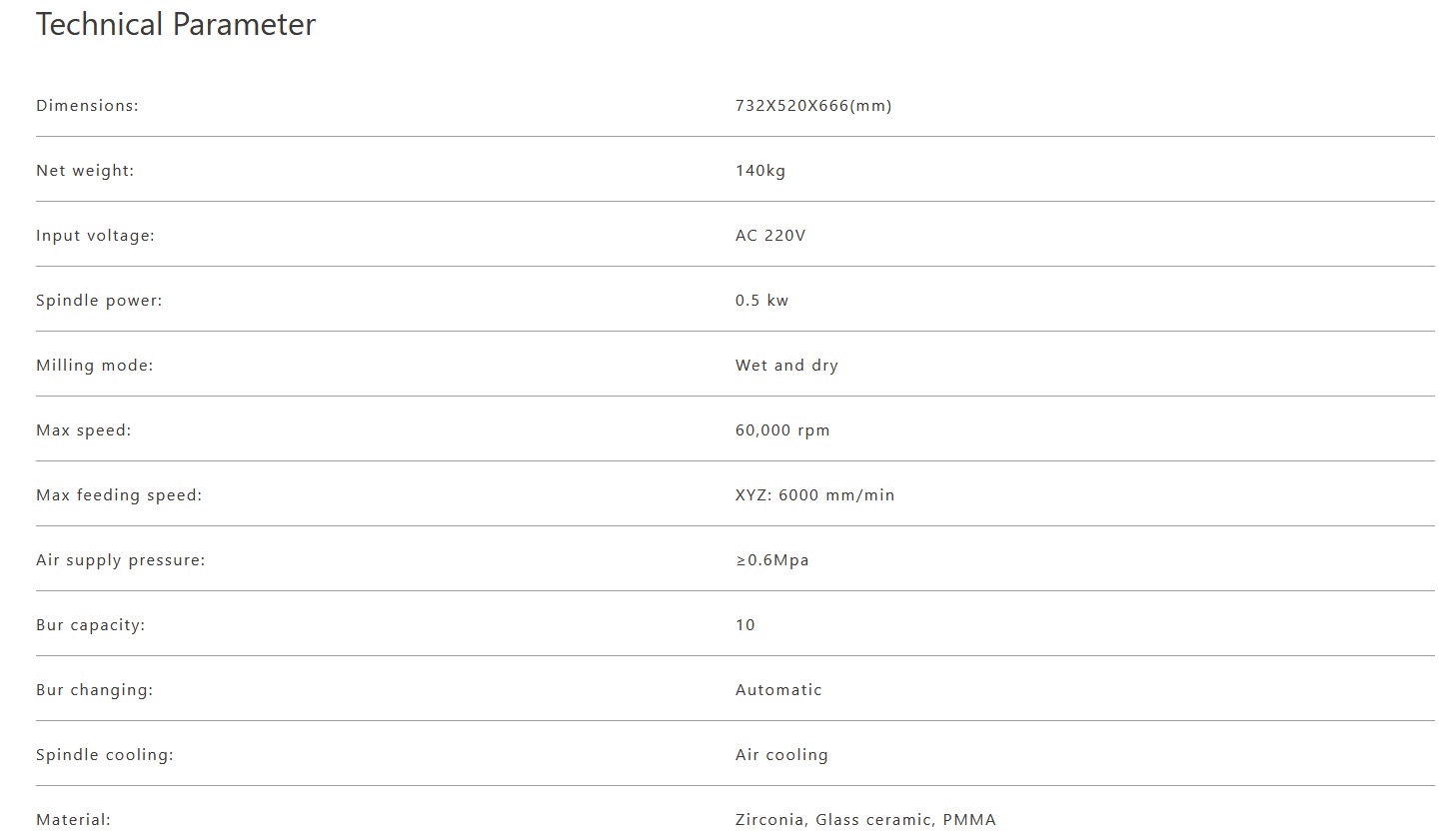The height and width of the screenshot is (839, 1456).
Task: Select the AC 220V value
Action: pyautogui.click(x=770, y=236)
